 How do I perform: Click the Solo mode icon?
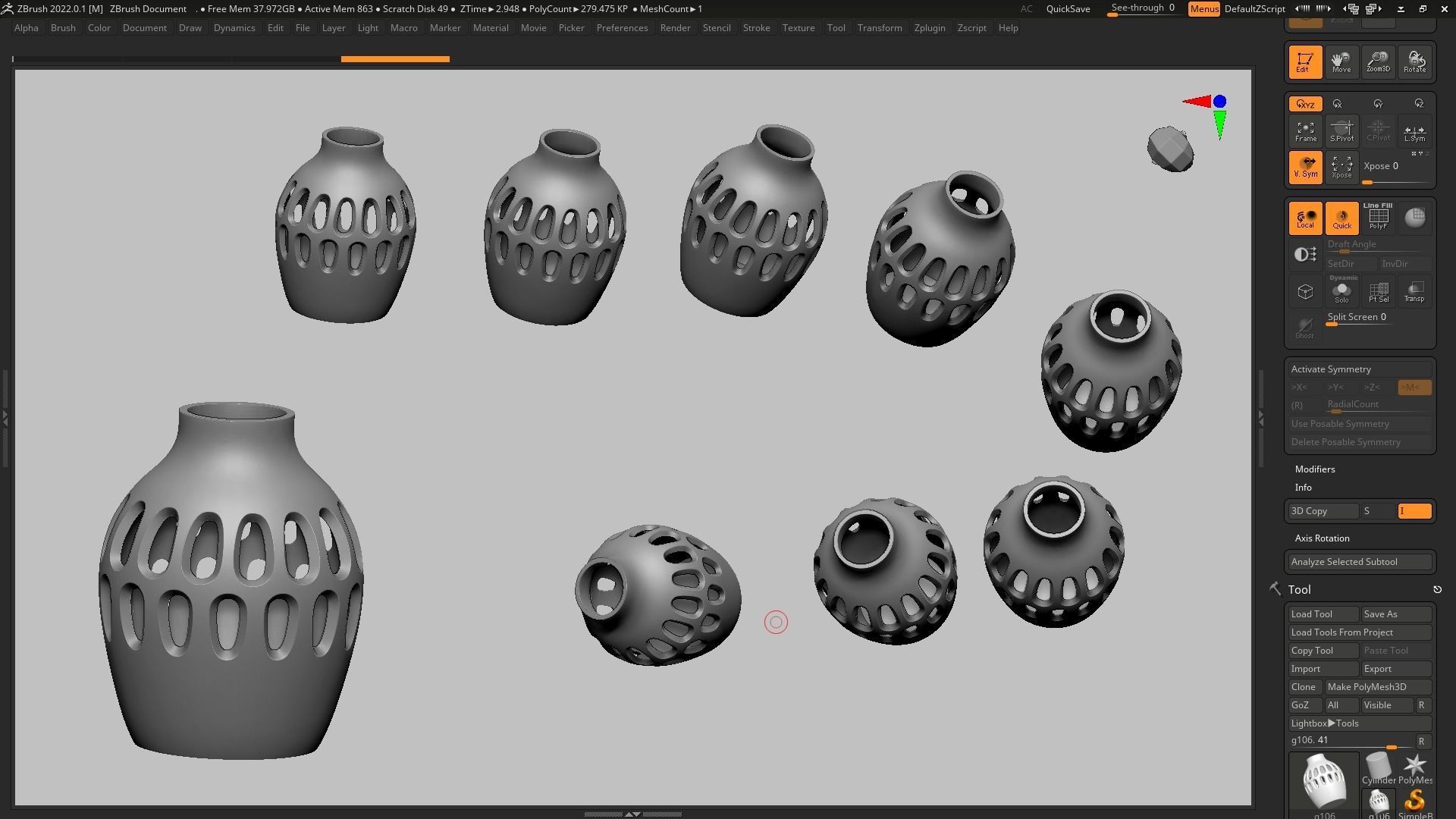click(x=1341, y=292)
